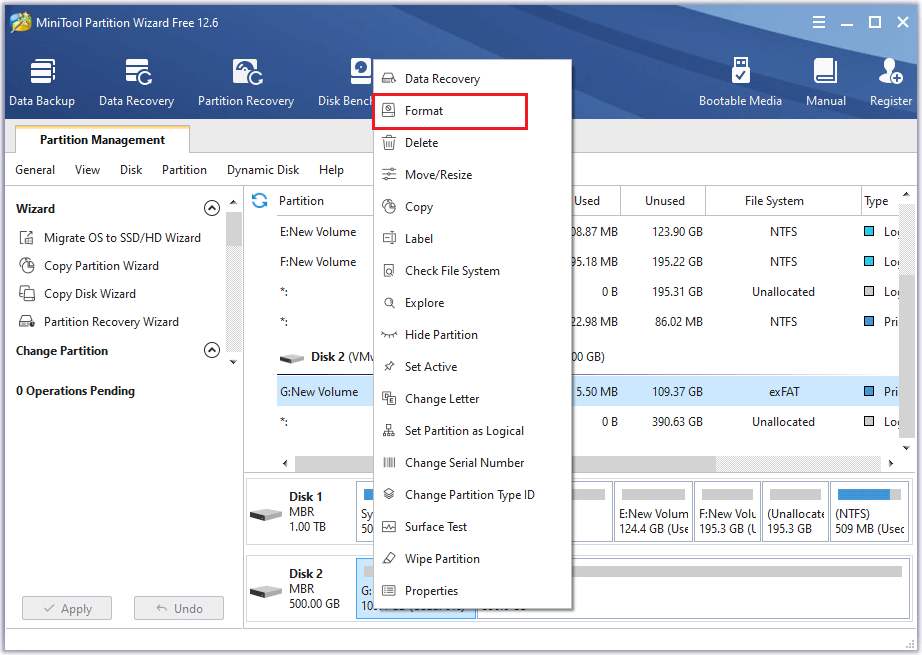
Task: Choose Copy in context menu
Action: click(x=472, y=207)
